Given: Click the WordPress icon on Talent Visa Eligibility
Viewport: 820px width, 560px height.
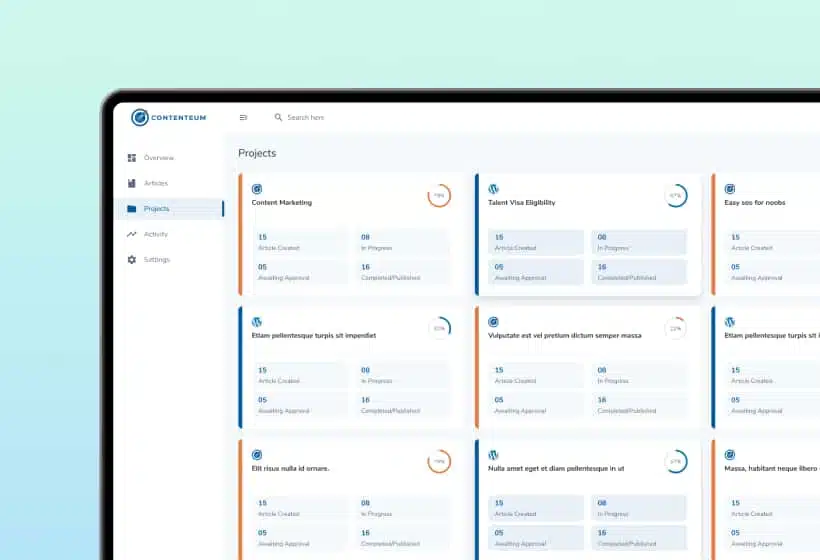Looking at the screenshot, I should [x=493, y=189].
